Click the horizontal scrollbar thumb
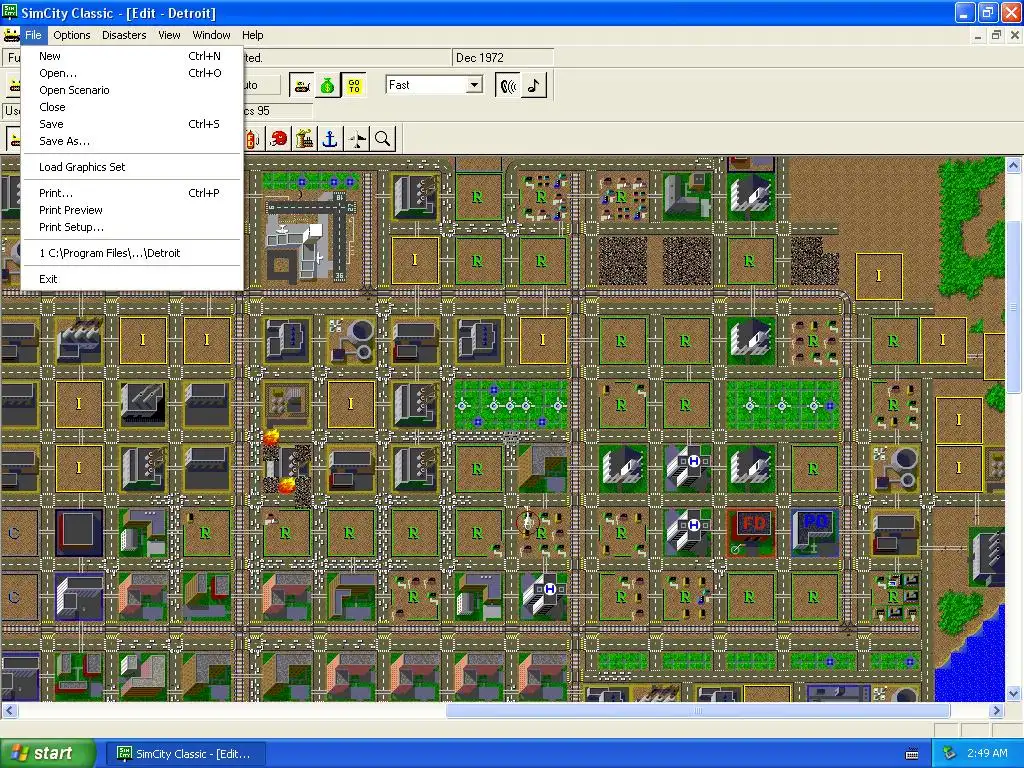 (697, 711)
